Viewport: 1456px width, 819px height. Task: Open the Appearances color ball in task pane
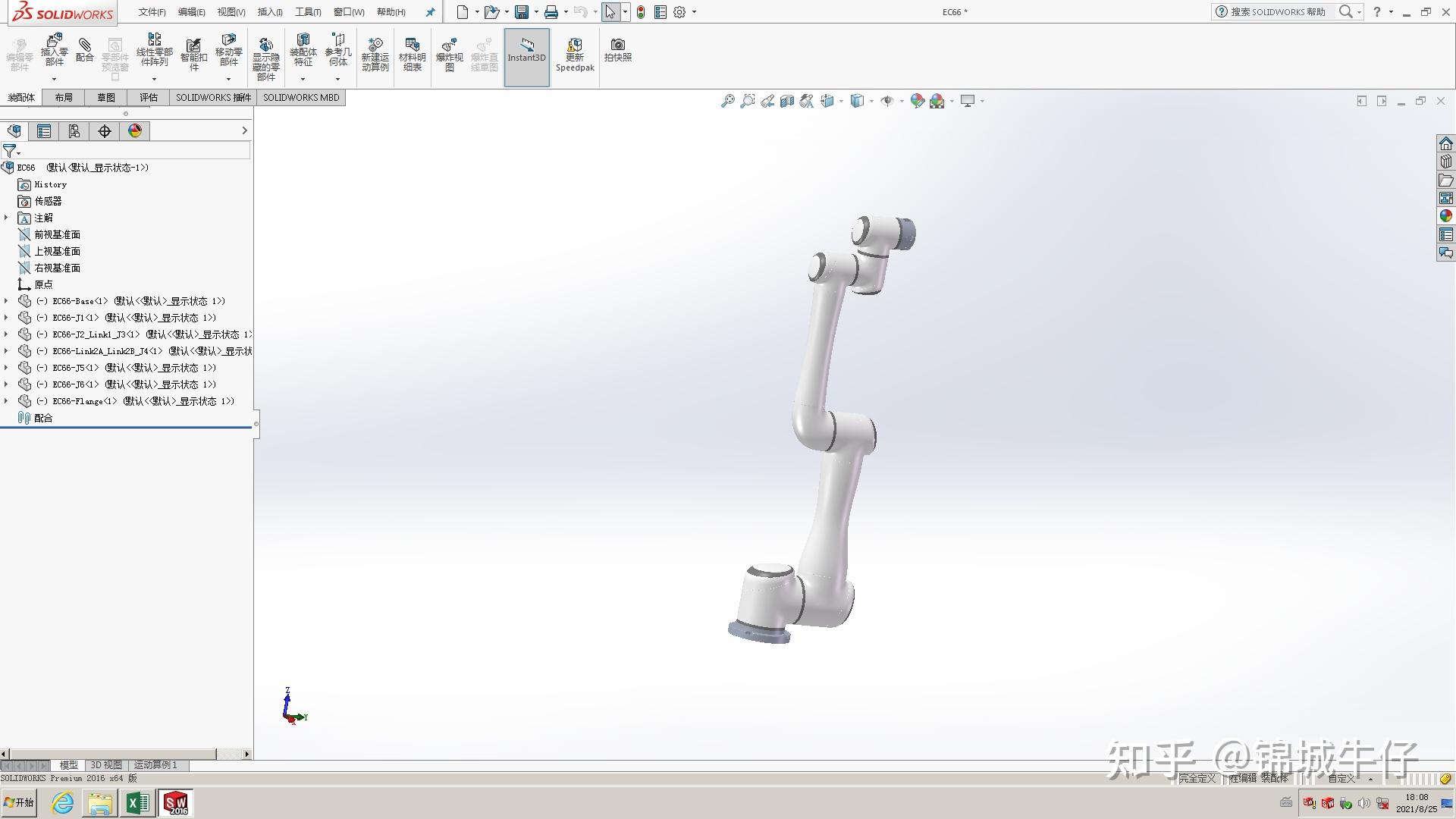(1446, 216)
